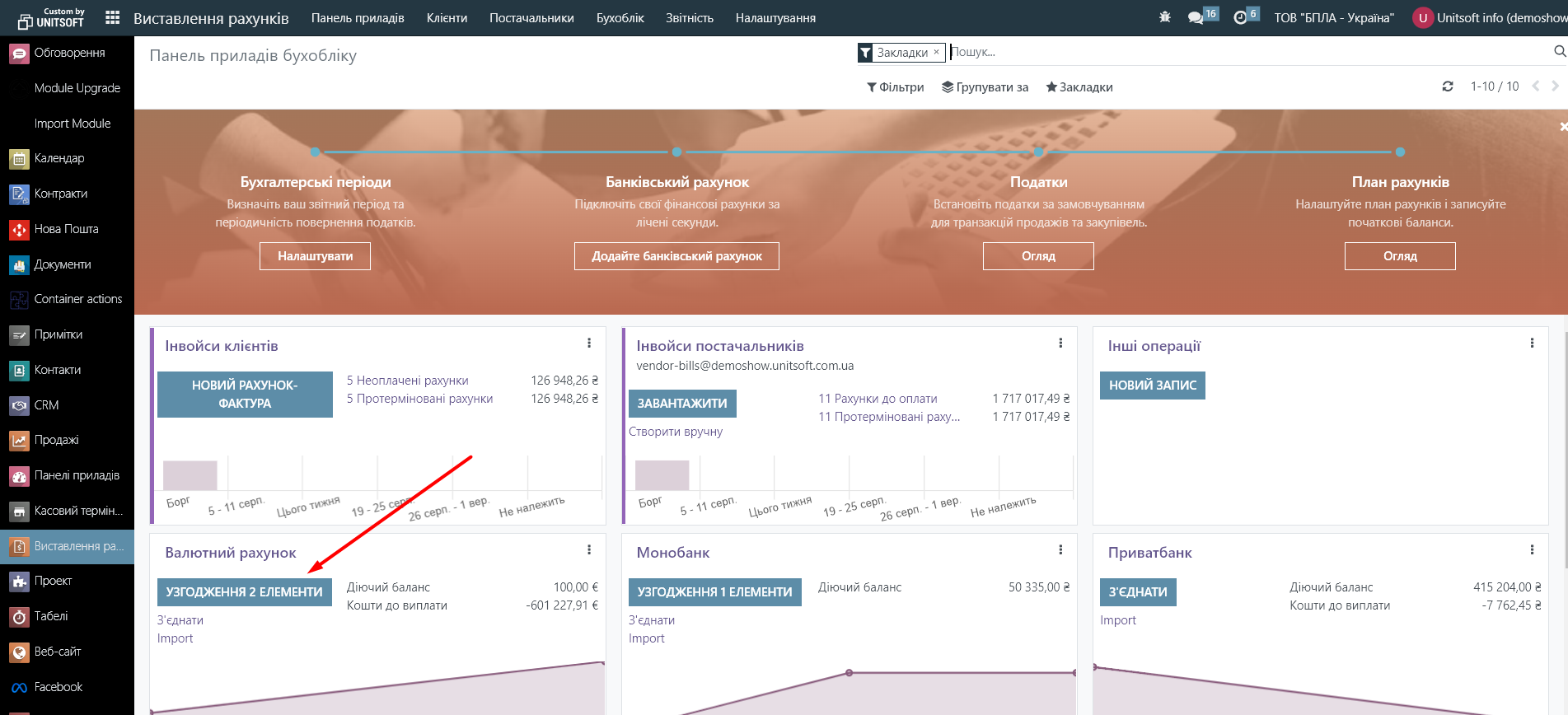Screen dimensions: 1568x715
Task: Open the Бухоблік top menu
Action: click(x=620, y=18)
